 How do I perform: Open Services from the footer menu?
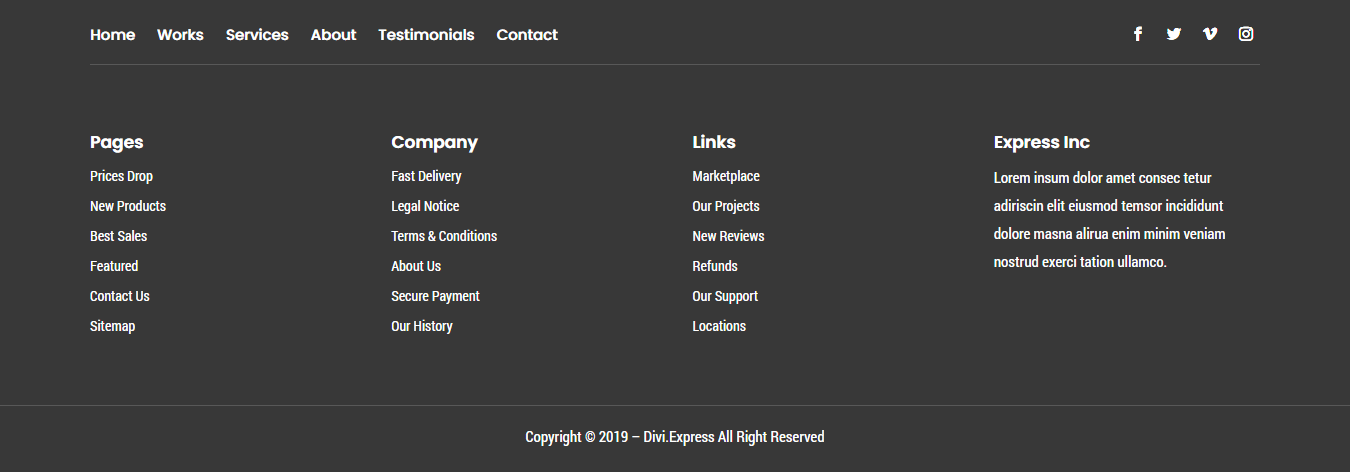pos(257,35)
